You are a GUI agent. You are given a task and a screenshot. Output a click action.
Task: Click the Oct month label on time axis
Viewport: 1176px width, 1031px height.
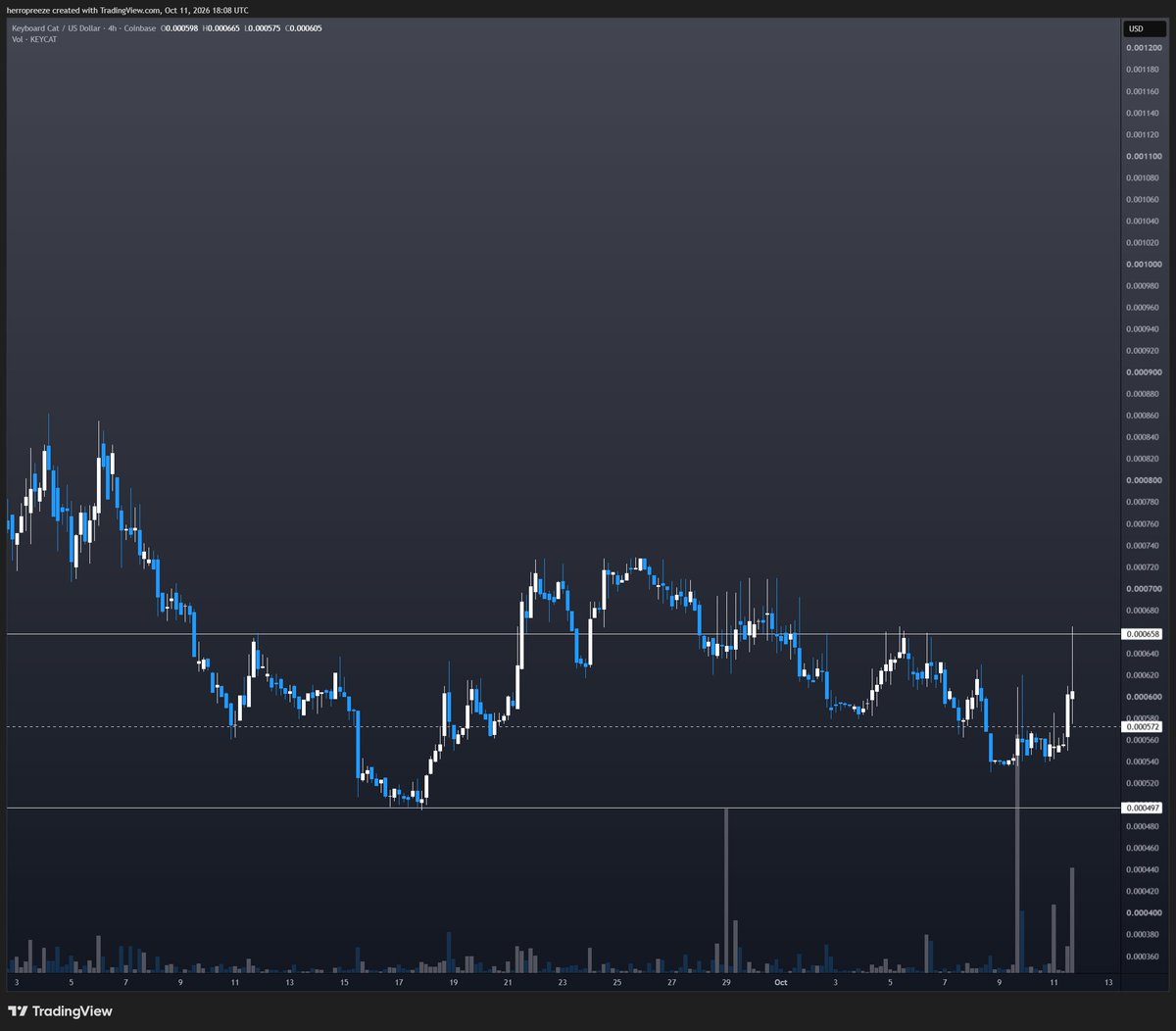780,981
